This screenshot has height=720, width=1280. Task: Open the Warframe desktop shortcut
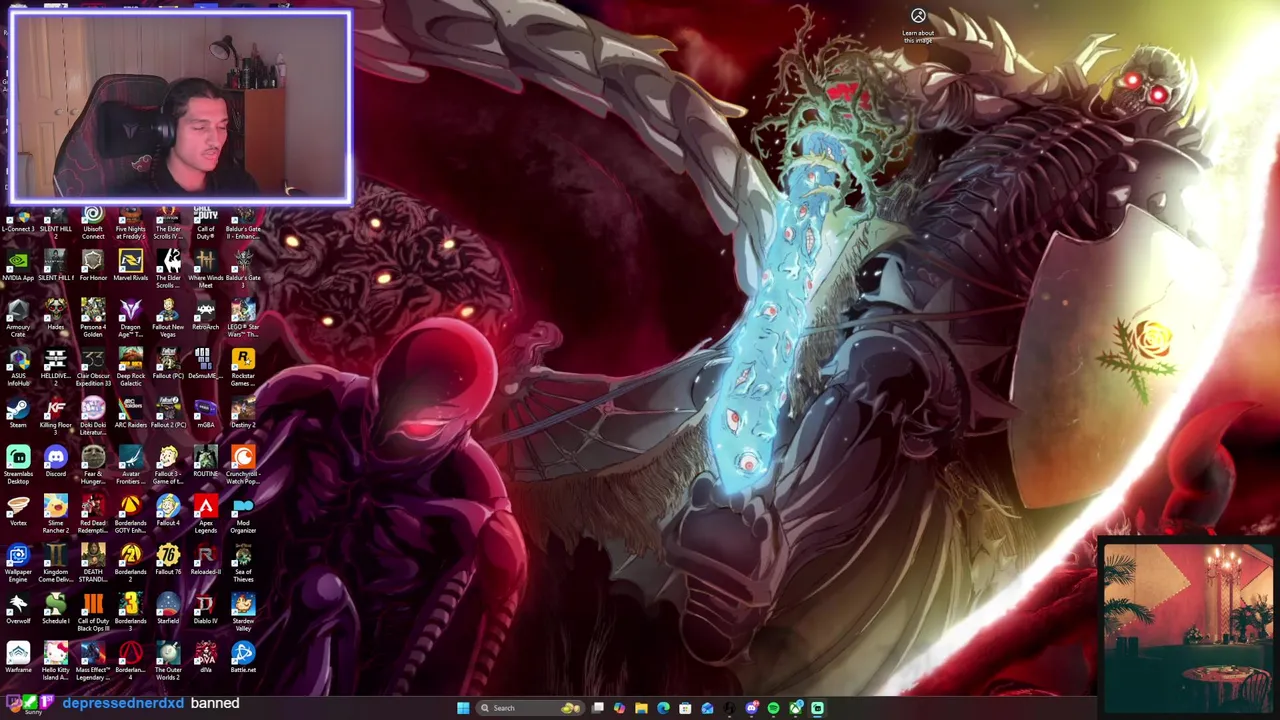pos(18,659)
